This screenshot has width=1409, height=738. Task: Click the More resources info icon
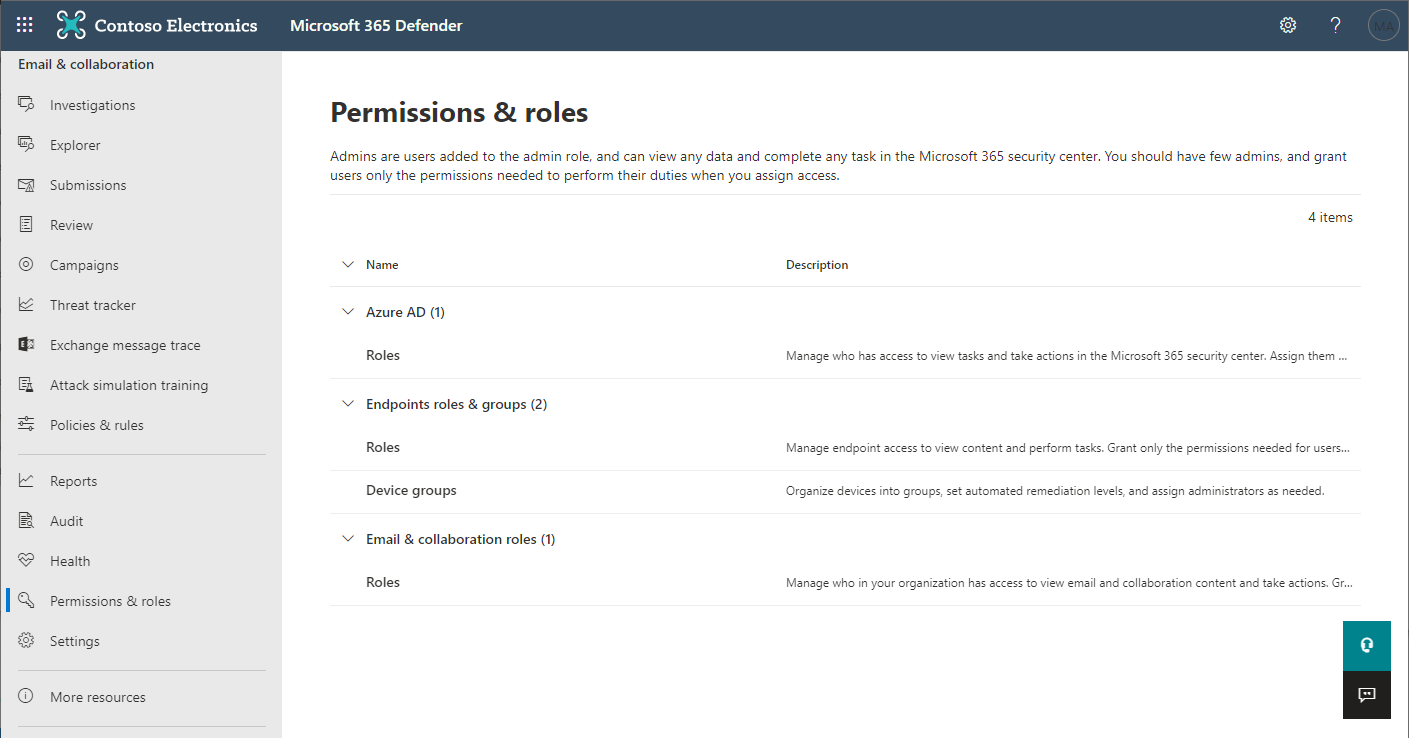pyautogui.click(x=27, y=696)
